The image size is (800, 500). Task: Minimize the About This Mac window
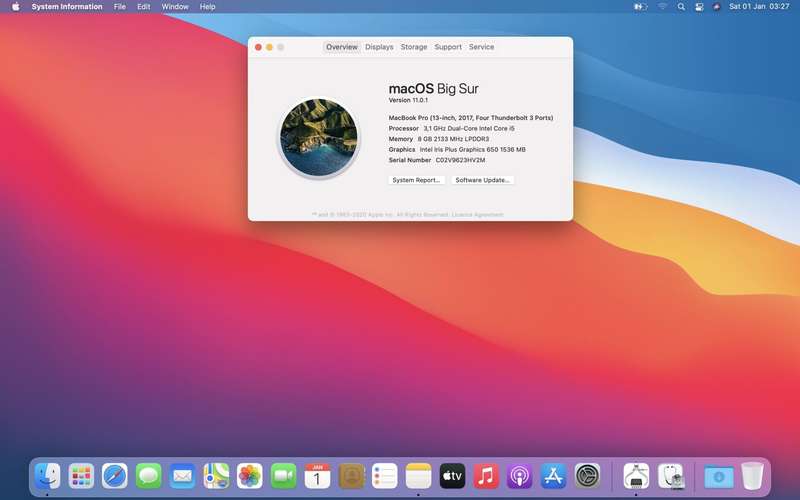pos(269,47)
